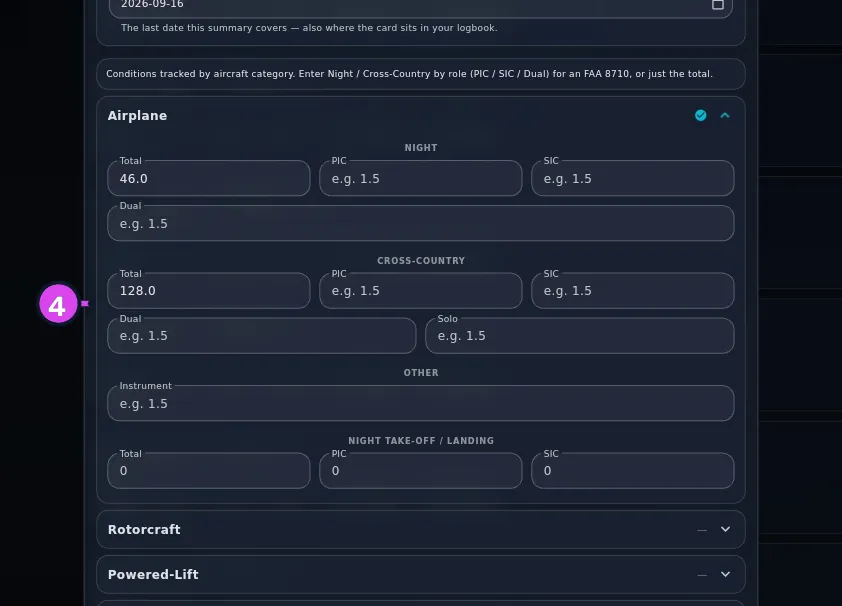Click Night Take-off / Landing PIC field
This screenshot has height=606, width=842.
(x=420, y=471)
